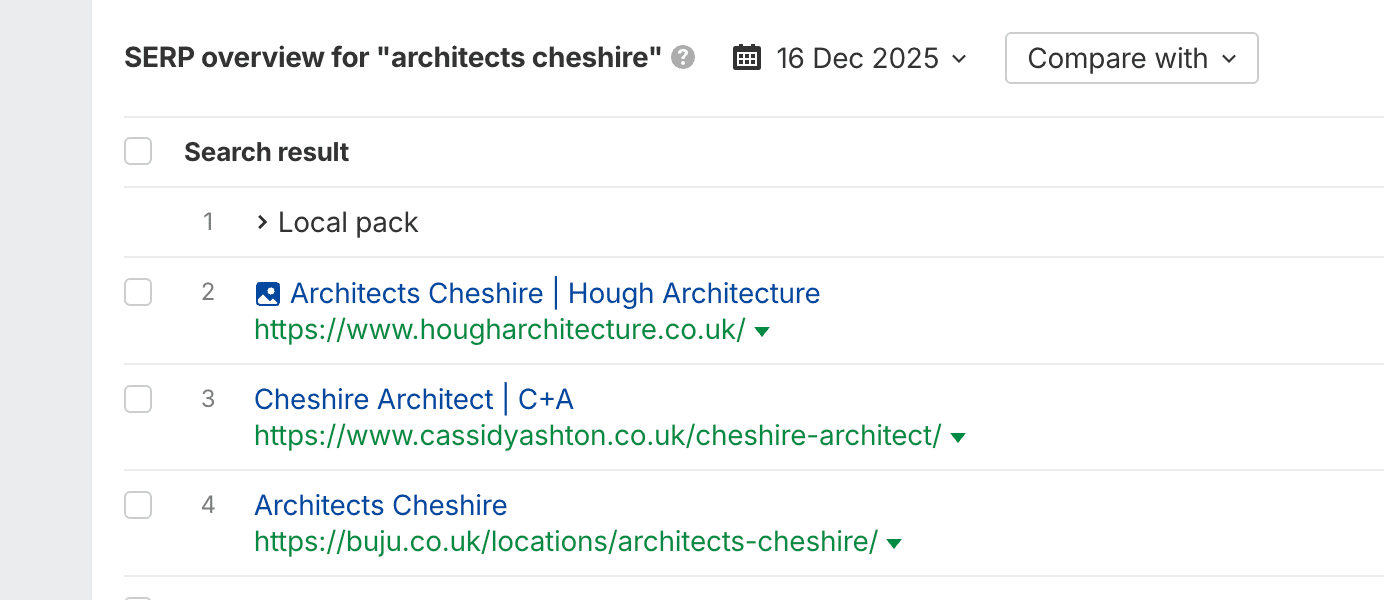Click dropdown arrow next to cassidyashton.co.uk URL
This screenshot has width=1384, height=600.
958,437
